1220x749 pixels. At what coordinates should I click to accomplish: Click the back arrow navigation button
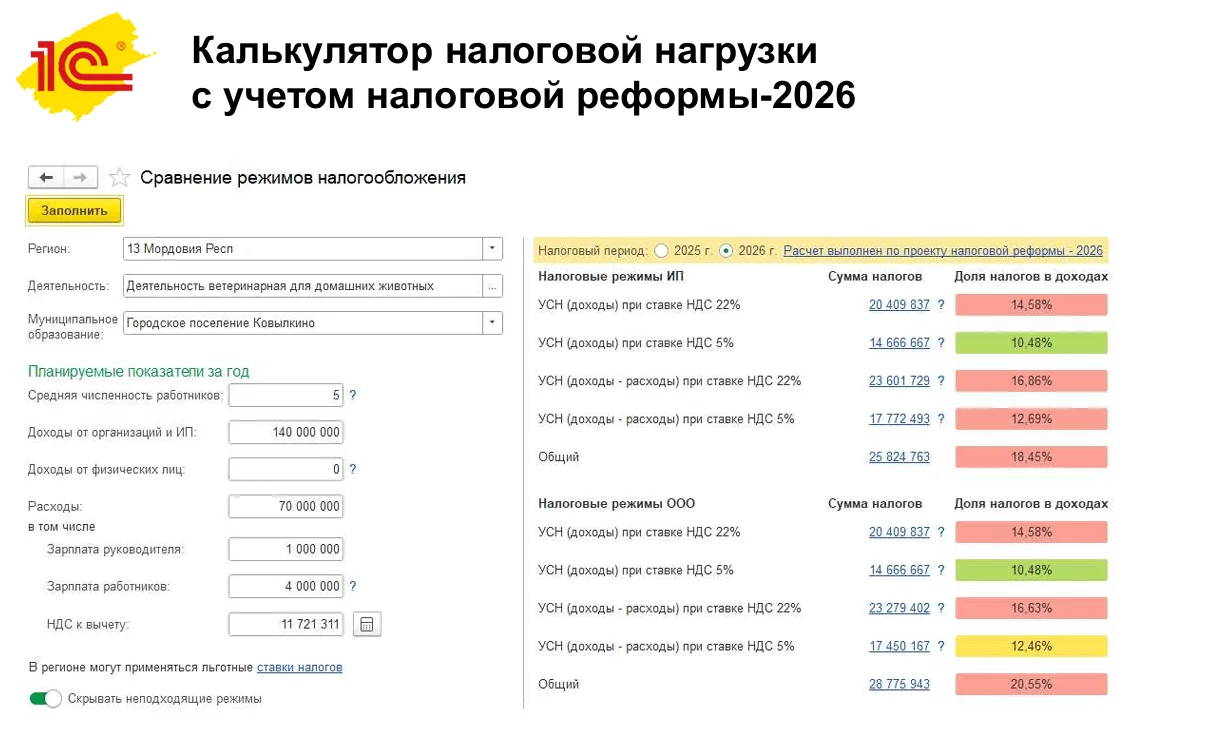(46, 177)
